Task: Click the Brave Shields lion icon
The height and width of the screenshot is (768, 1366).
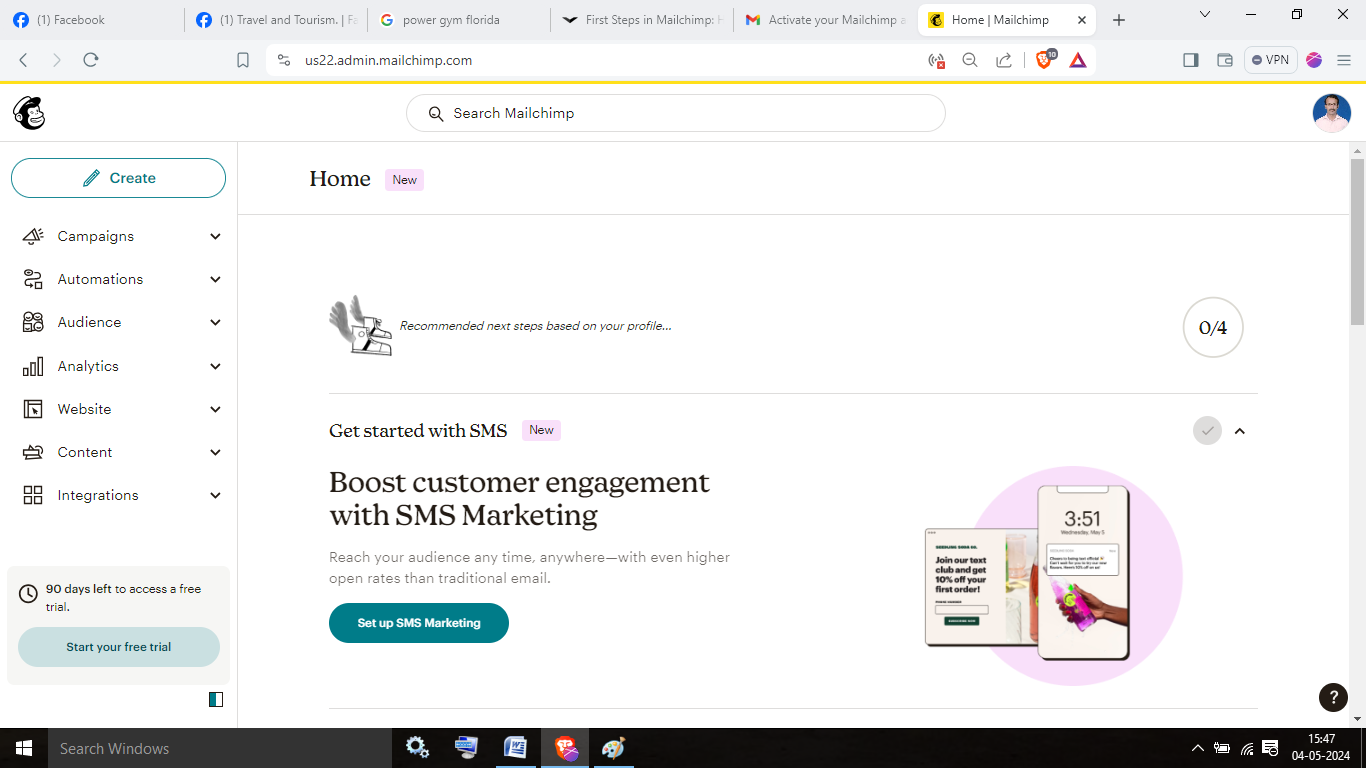Action: coord(1044,60)
